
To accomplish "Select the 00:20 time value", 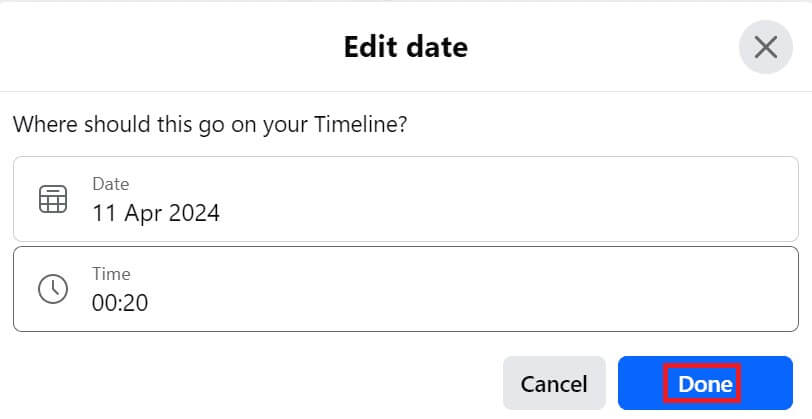I will (120, 303).
